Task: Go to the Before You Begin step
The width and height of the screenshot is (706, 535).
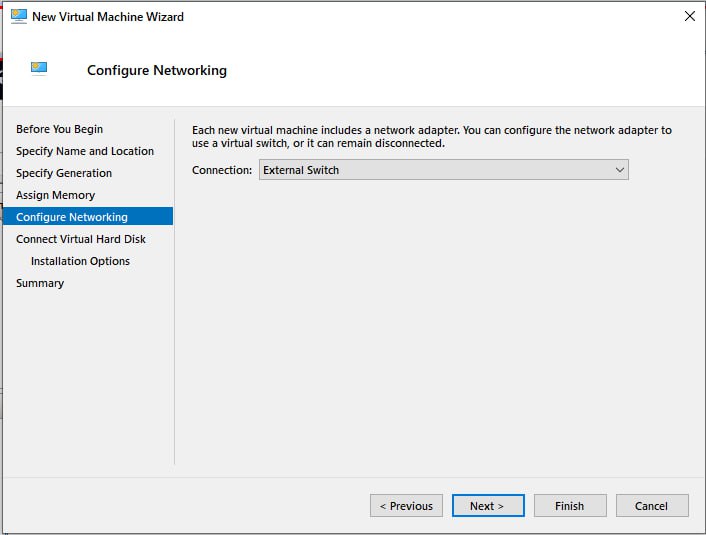Action: click(x=59, y=129)
